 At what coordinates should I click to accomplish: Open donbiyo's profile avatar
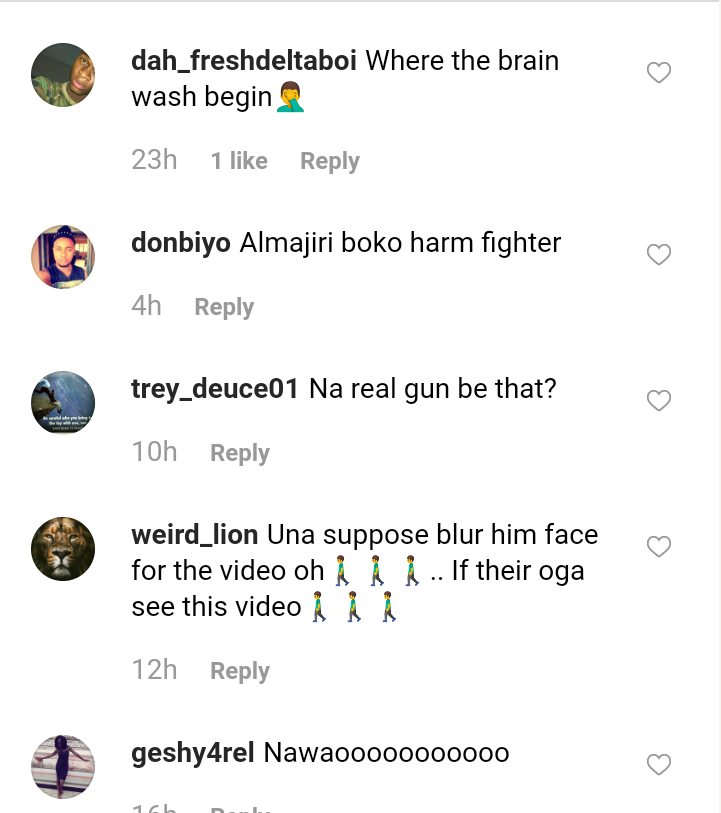[x=63, y=257]
